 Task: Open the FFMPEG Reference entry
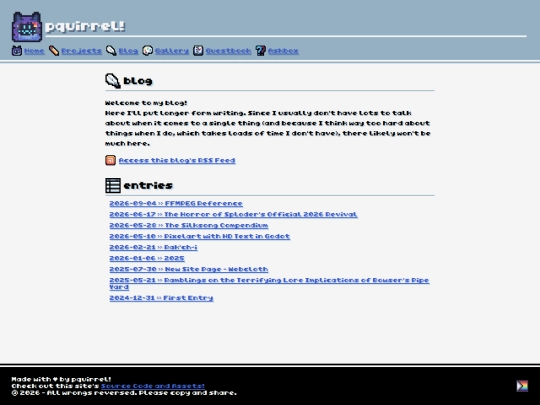click(x=176, y=204)
